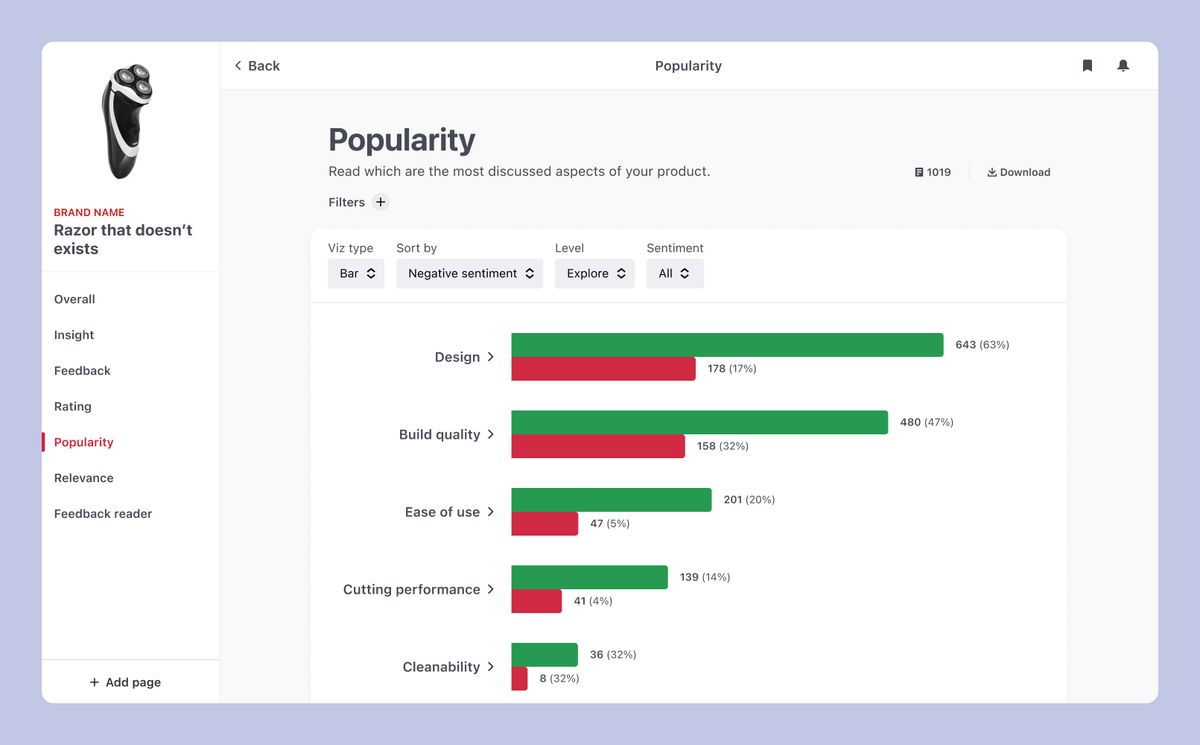The height and width of the screenshot is (745, 1200).
Task: Click the plus icon for Add page
Action: (x=94, y=682)
